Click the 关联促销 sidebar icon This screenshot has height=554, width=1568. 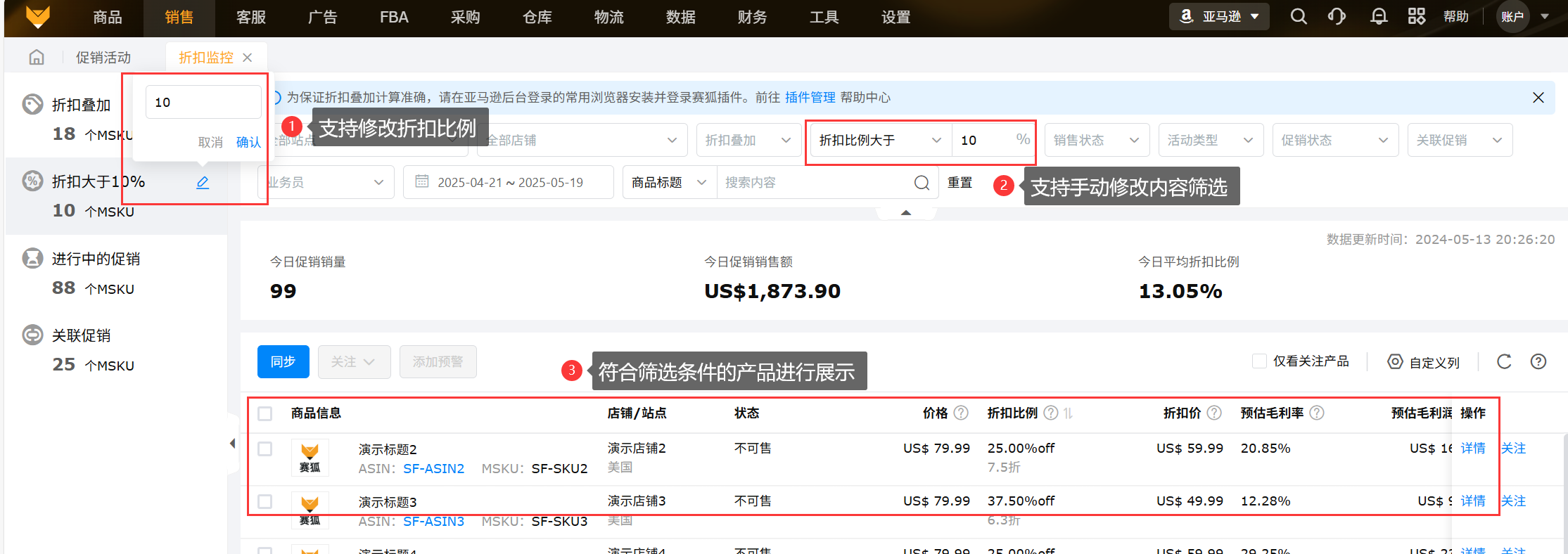tap(32, 335)
